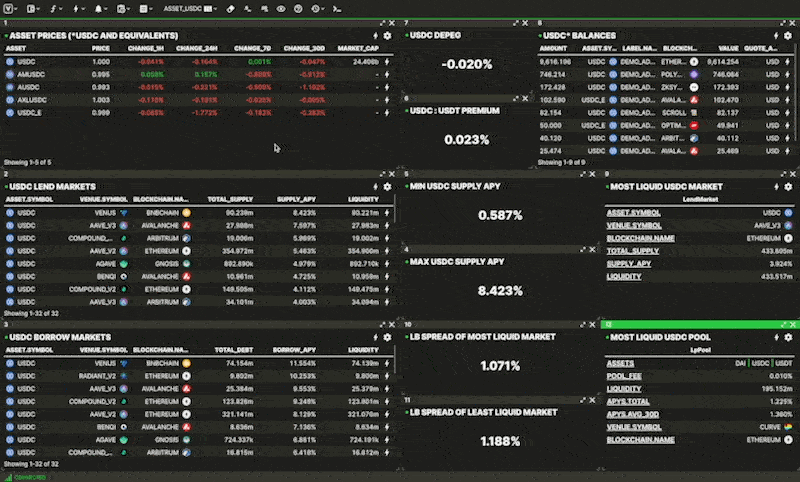Open the table view dropdown in the toolbar

(146, 9)
